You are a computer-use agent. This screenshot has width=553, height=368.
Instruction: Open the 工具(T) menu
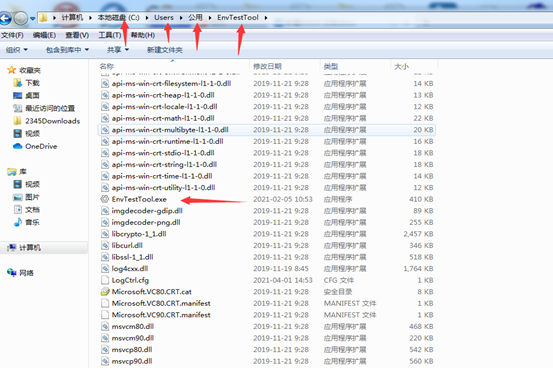[x=110, y=35]
